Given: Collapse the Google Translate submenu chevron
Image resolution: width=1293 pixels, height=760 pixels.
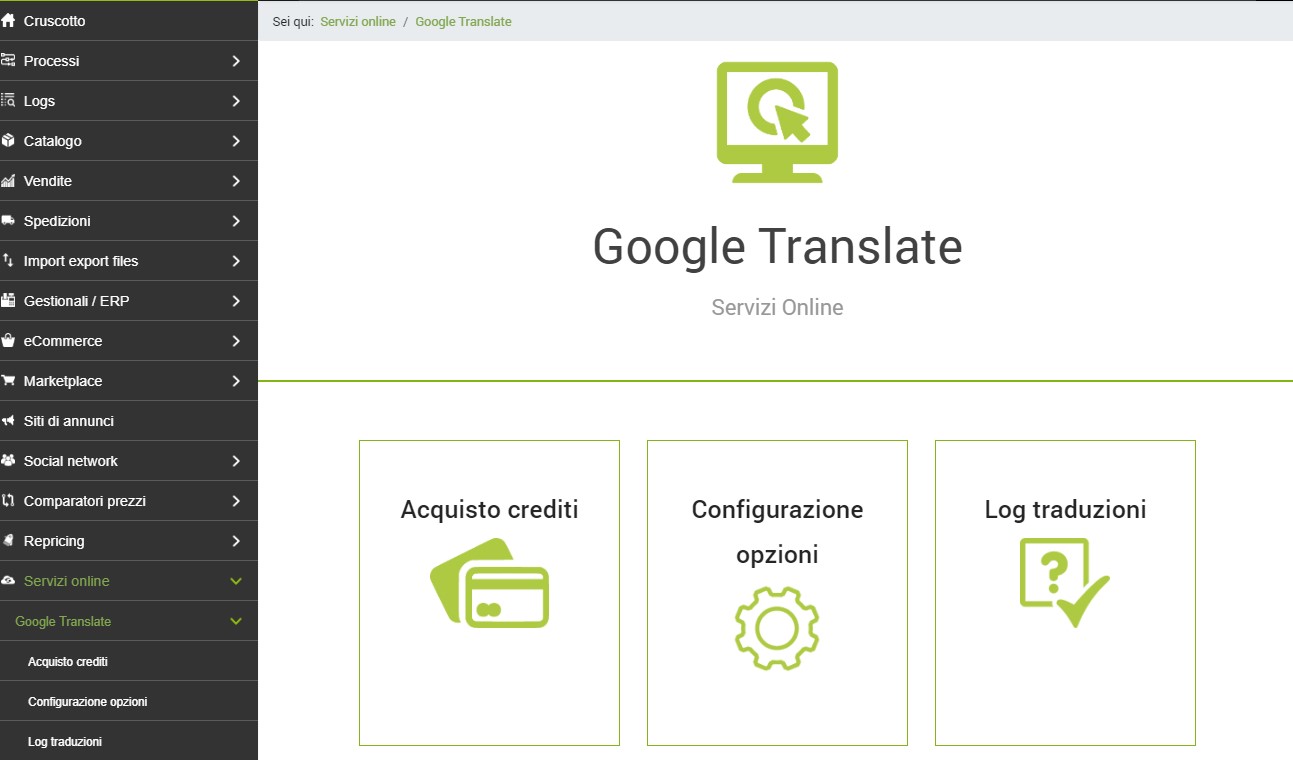Looking at the screenshot, I should click(236, 621).
